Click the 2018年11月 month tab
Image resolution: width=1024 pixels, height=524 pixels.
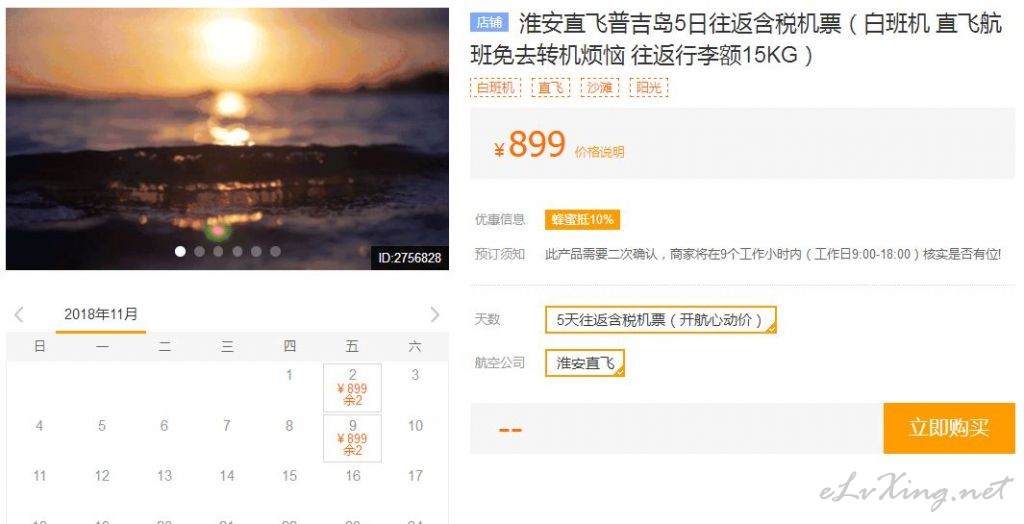[x=101, y=314]
